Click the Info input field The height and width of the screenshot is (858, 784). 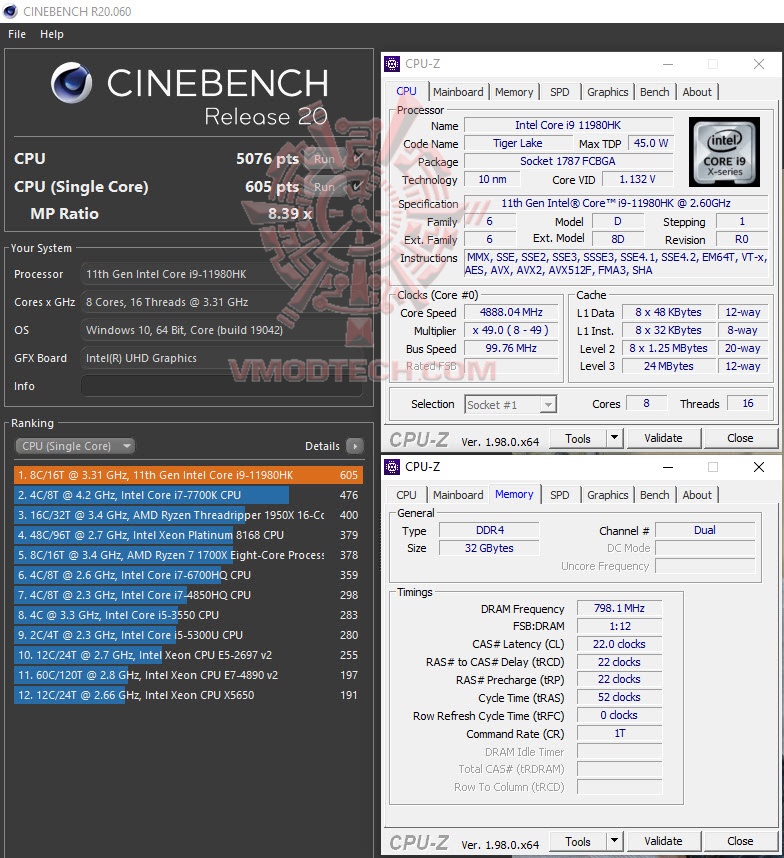[222, 386]
